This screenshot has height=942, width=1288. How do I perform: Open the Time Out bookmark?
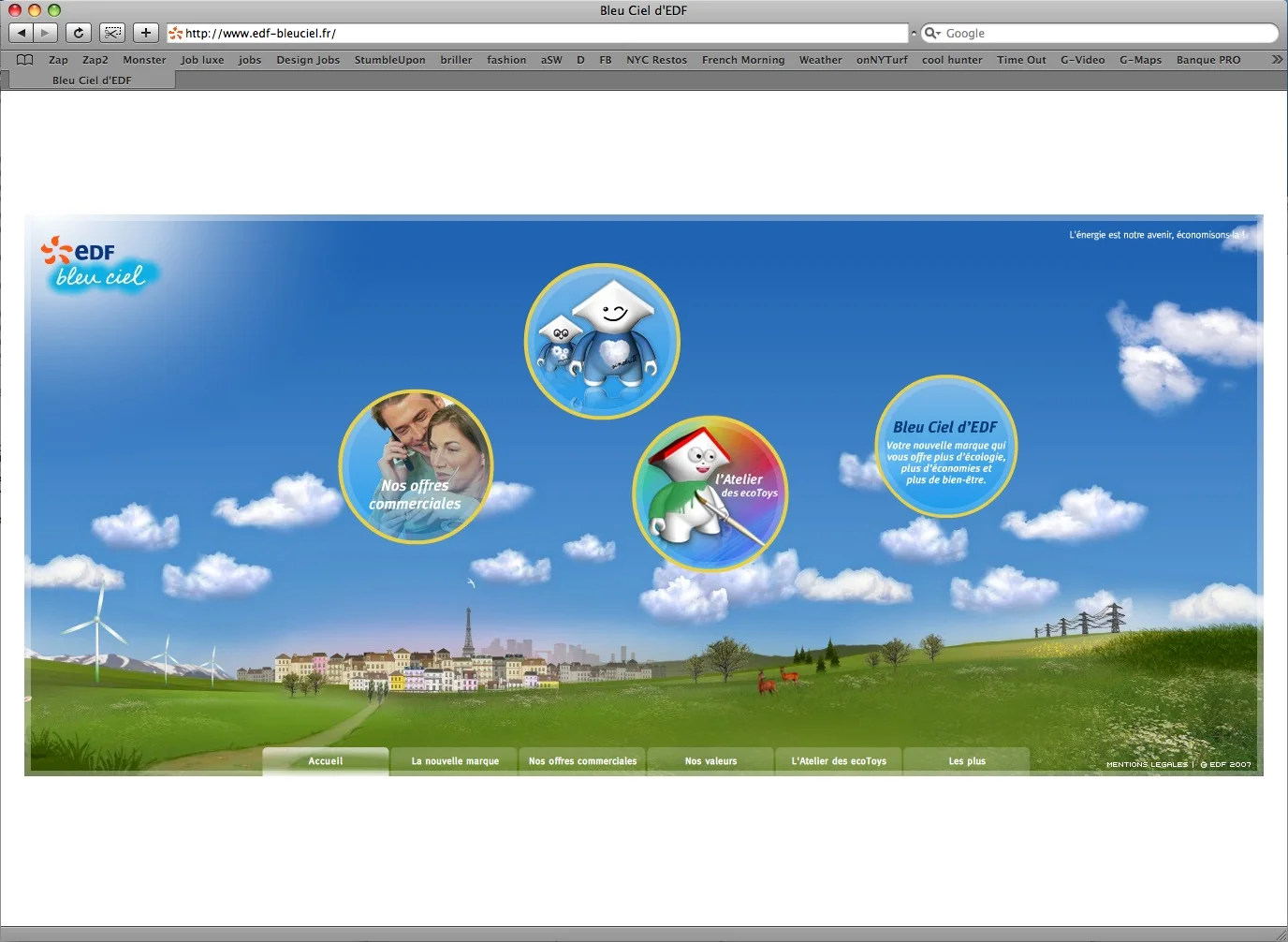pyautogui.click(x=1021, y=60)
